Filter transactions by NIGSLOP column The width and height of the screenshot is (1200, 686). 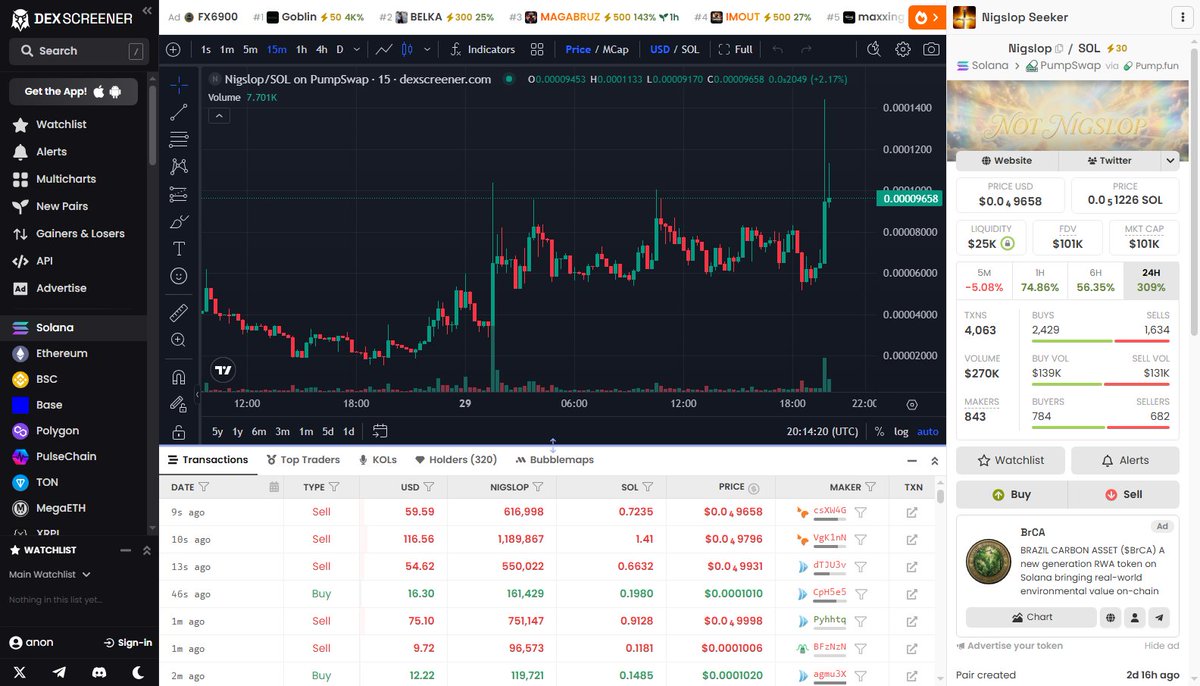click(538, 487)
